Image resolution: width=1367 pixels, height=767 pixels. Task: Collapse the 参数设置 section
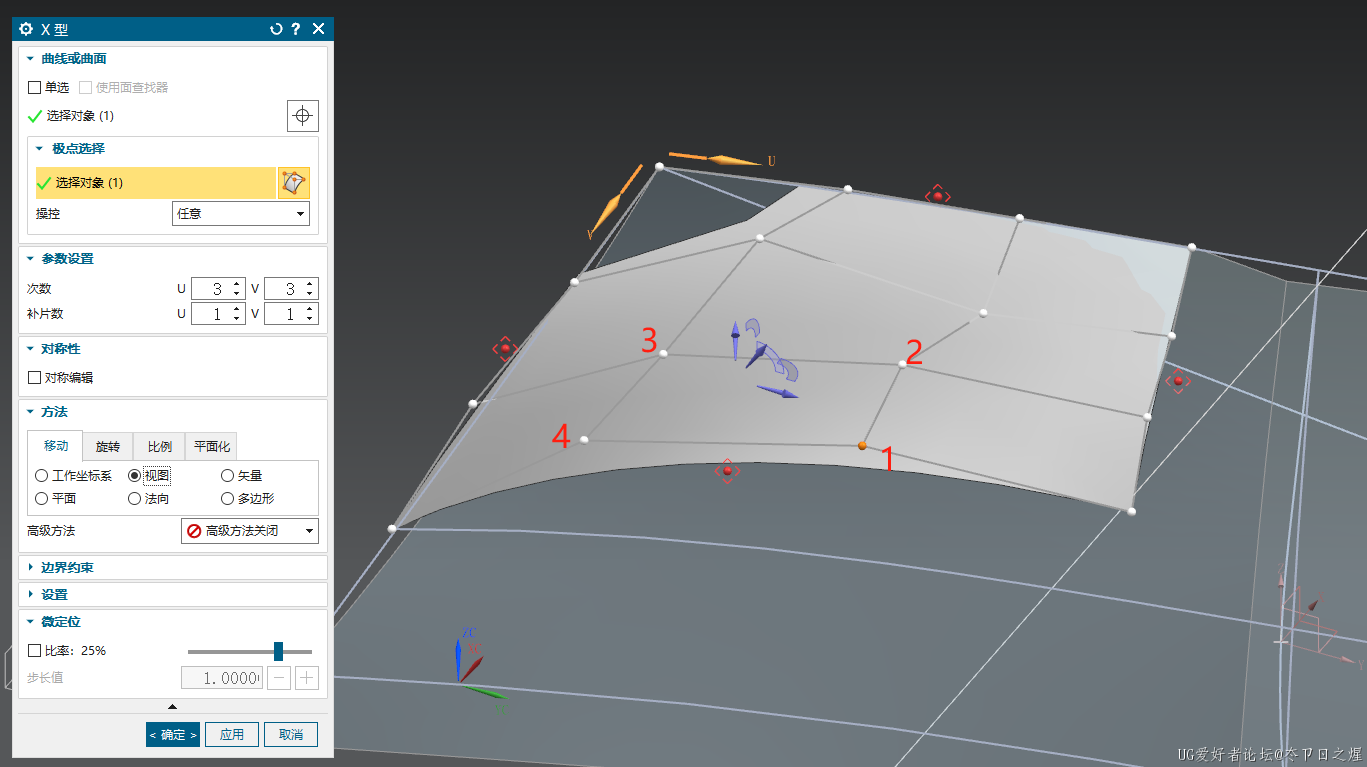tap(30, 259)
